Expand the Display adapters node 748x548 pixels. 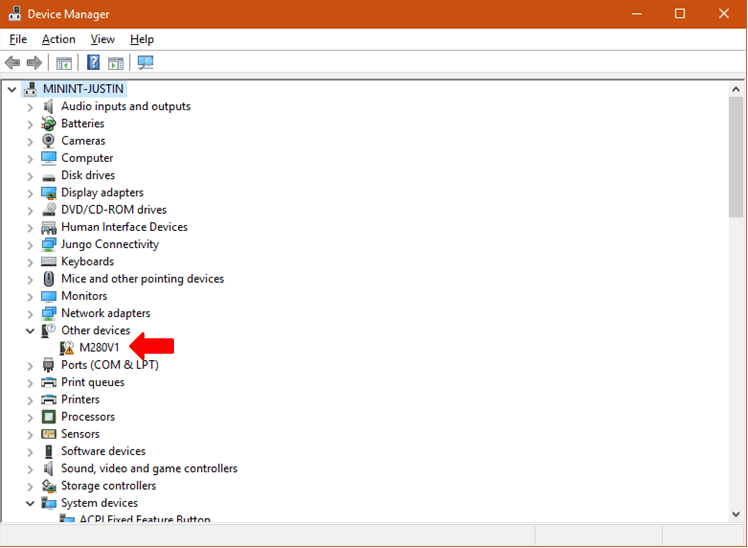click(x=30, y=193)
